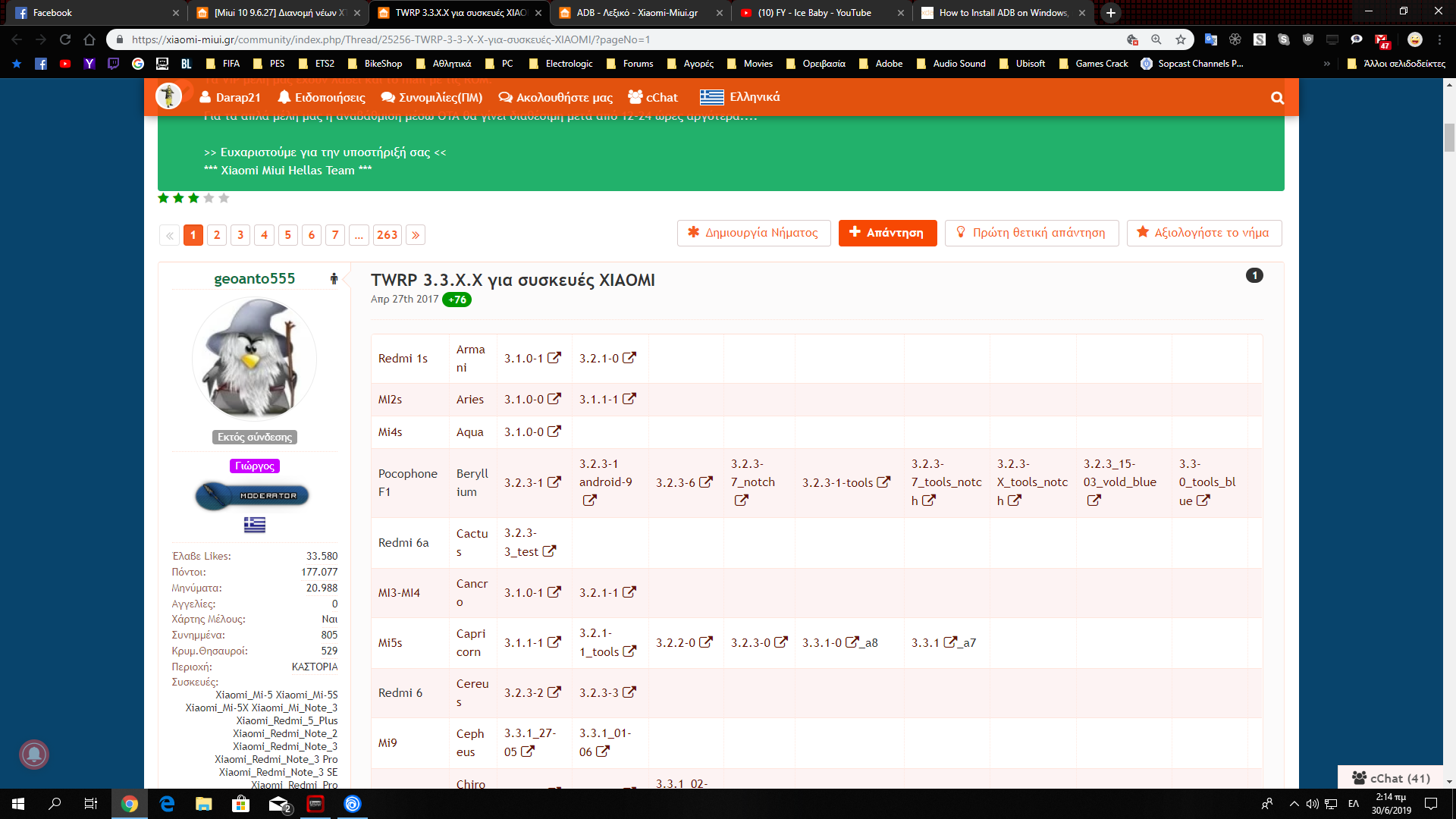
Task: Bookmark the page with the star icon
Action: (1181, 39)
